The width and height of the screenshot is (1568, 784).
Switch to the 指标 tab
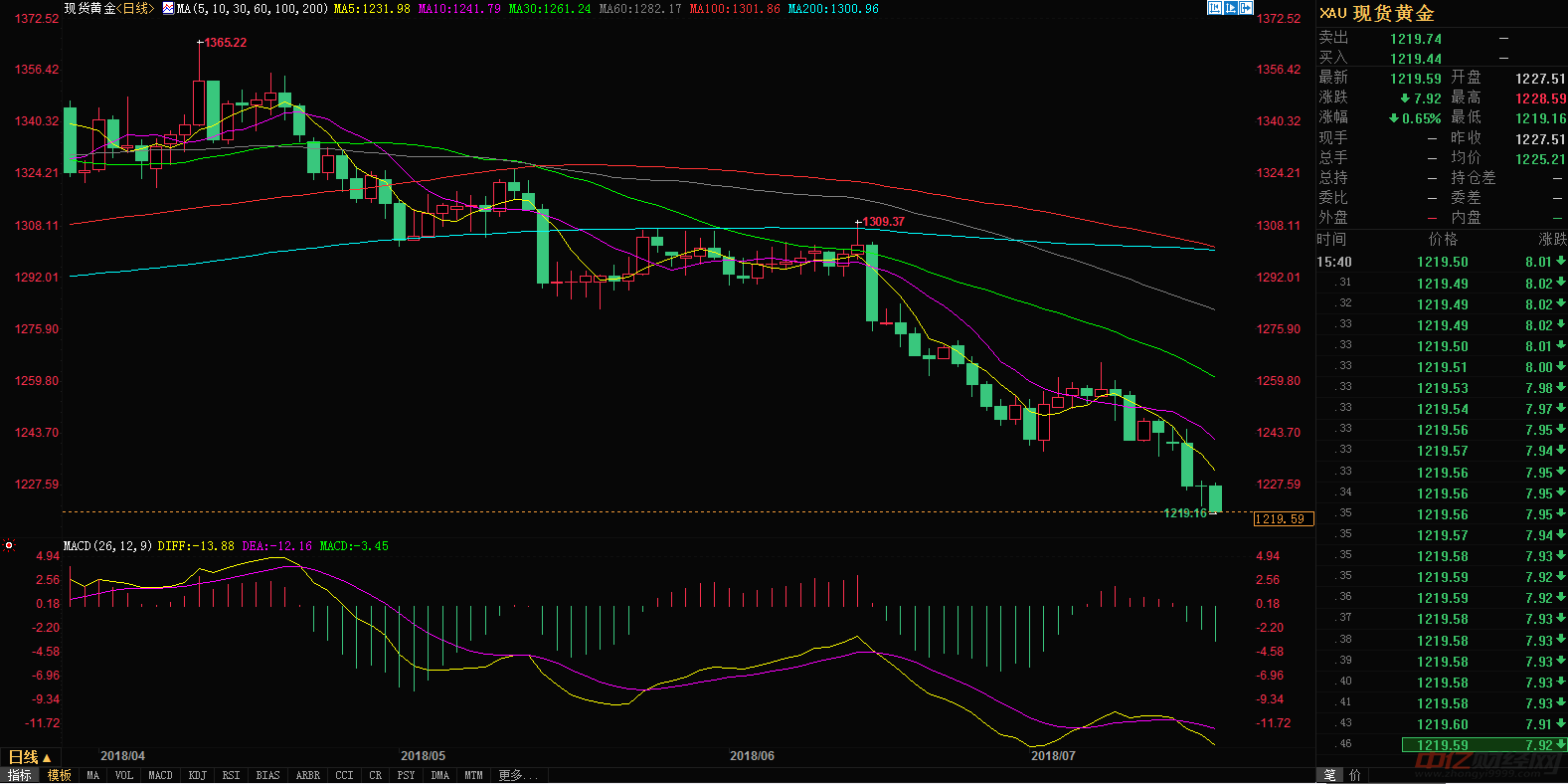pyautogui.click(x=20, y=775)
